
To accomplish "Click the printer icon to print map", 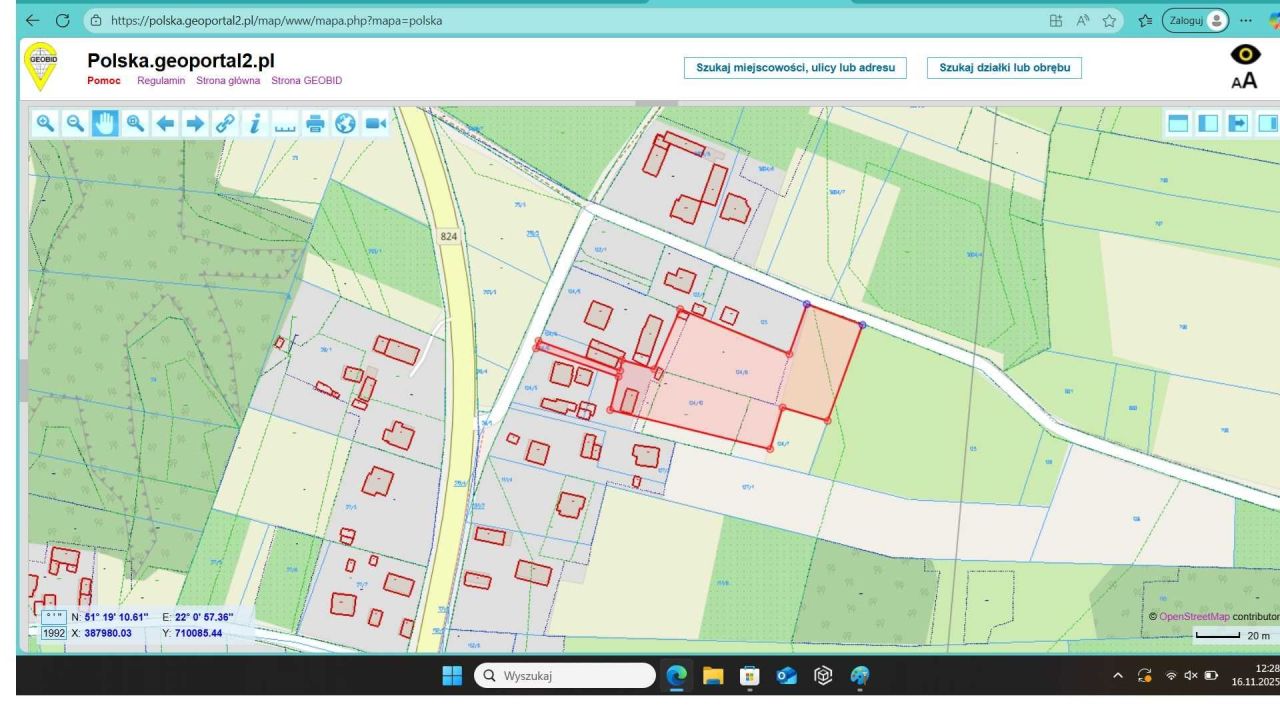I will point(315,123).
